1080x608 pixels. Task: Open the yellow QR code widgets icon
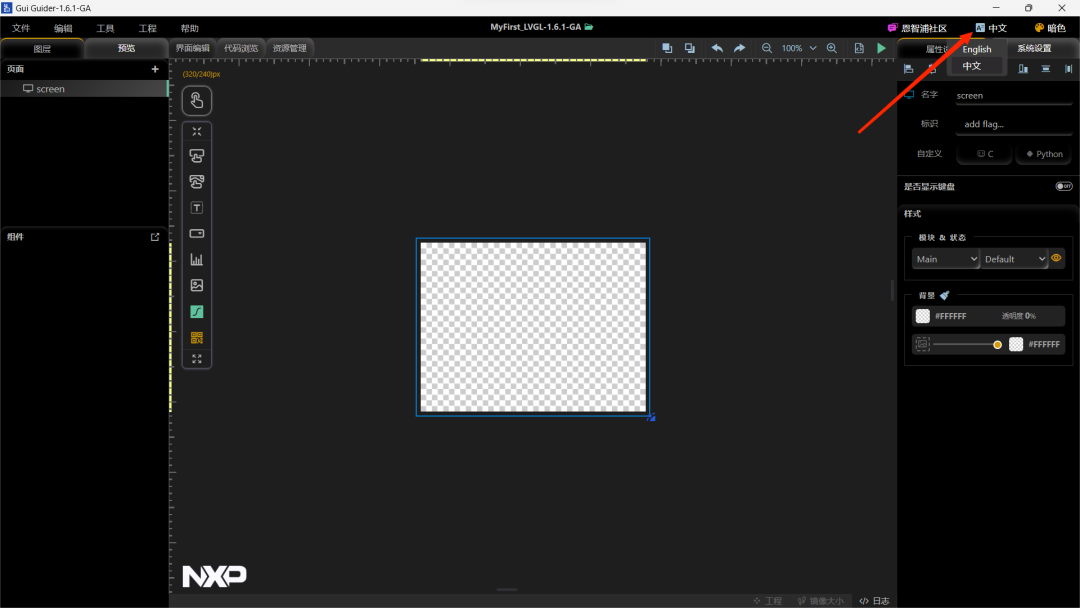(x=196, y=337)
